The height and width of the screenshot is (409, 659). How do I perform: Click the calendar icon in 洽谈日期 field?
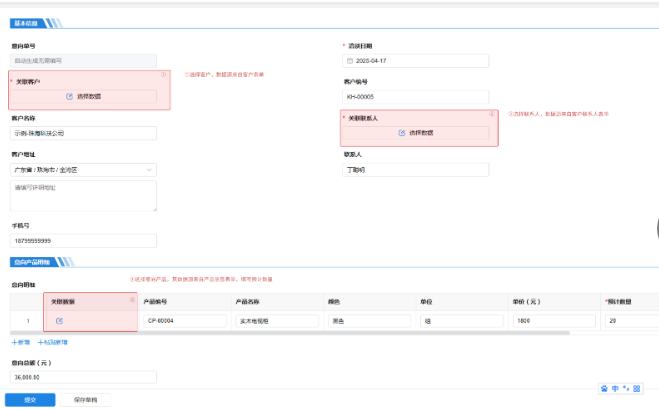pos(350,61)
